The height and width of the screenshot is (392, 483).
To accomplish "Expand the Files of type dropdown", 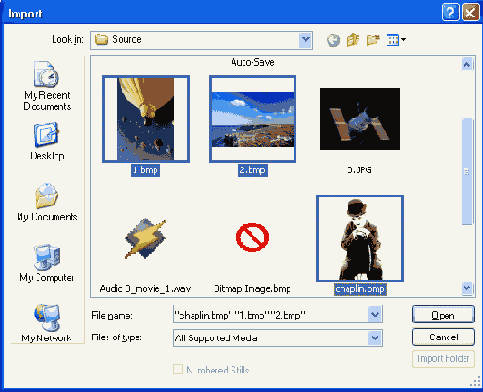I will [x=375, y=338].
